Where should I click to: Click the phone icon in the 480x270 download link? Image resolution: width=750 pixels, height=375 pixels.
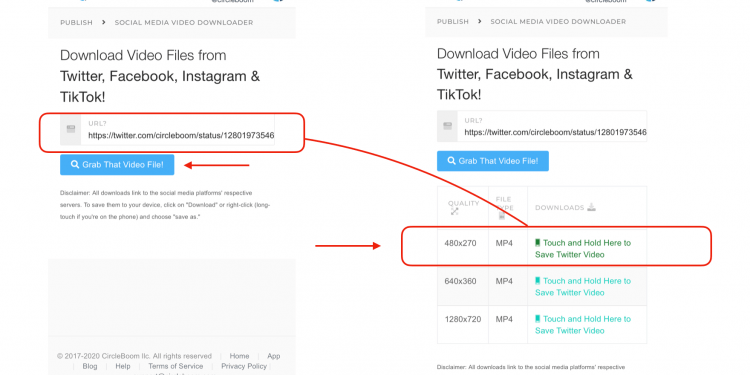538,243
